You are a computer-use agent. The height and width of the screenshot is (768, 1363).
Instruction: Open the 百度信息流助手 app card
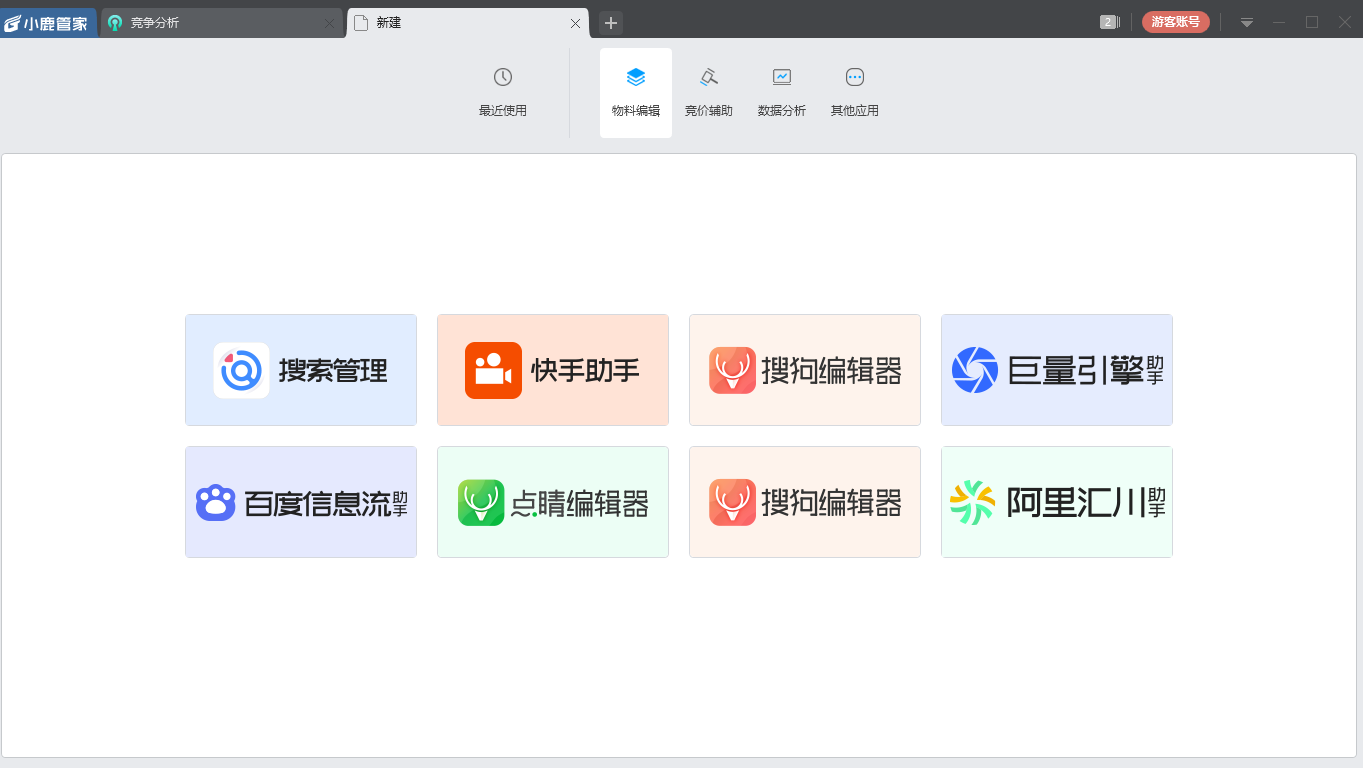[301, 502]
